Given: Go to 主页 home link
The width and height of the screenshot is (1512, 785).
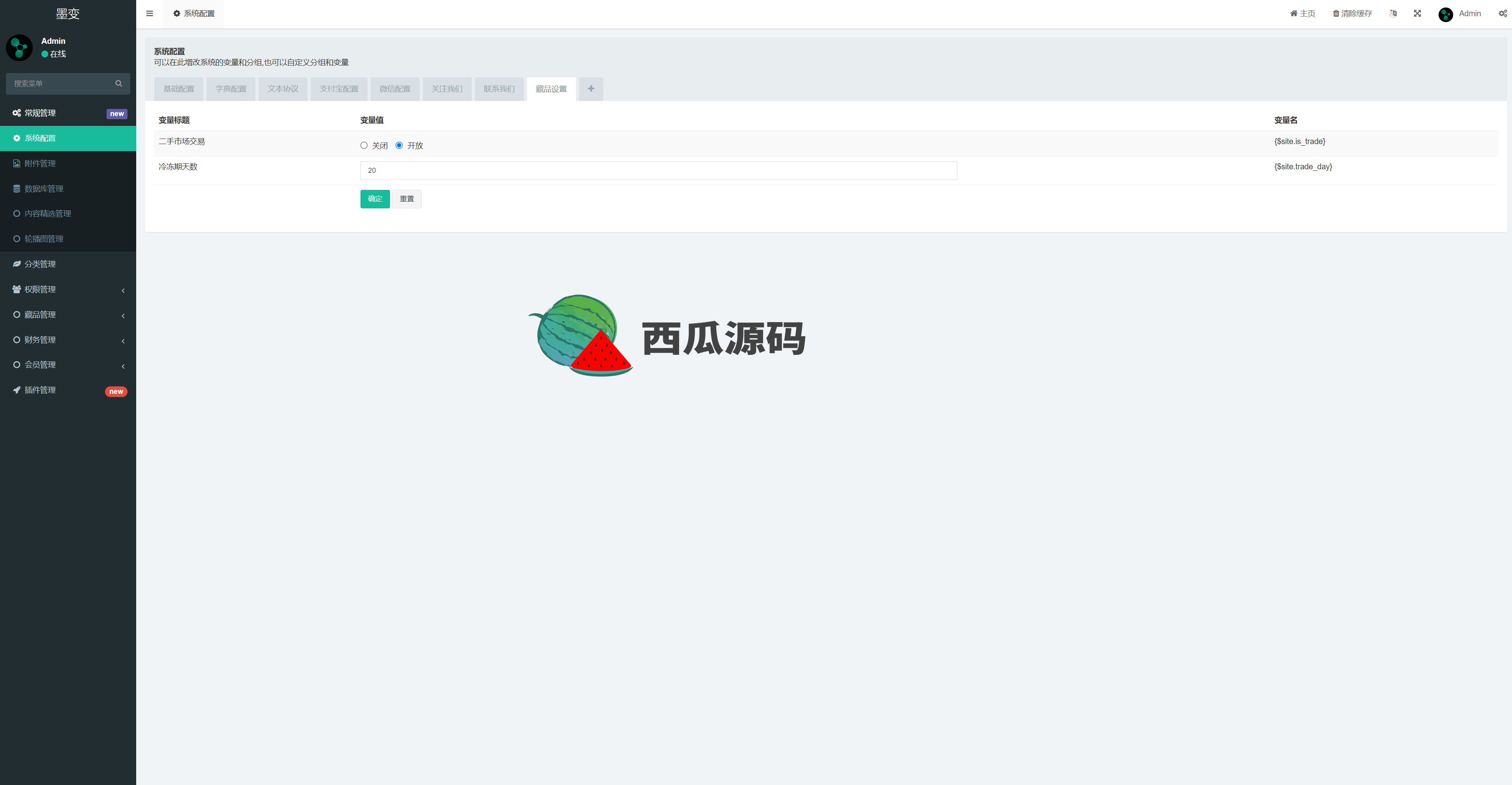Looking at the screenshot, I should 1302,13.
